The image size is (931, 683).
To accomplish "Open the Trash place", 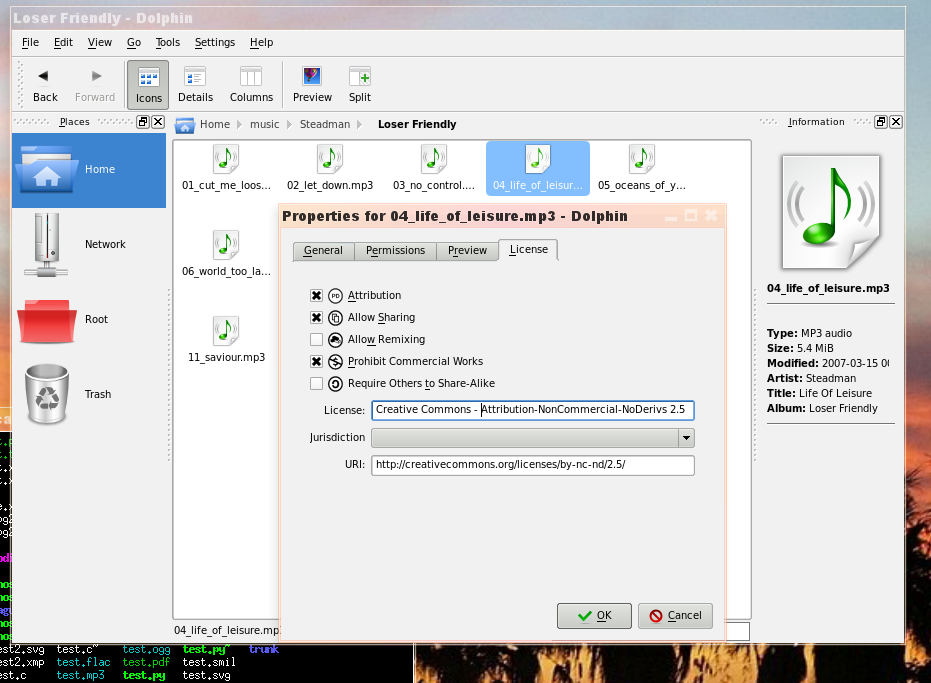I will [89, 394].
